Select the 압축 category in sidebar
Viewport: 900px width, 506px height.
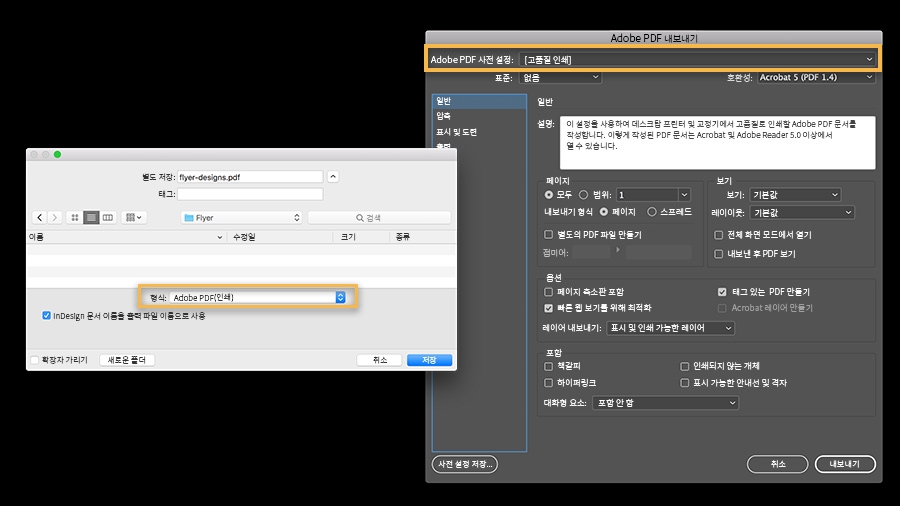coord(479,116)
